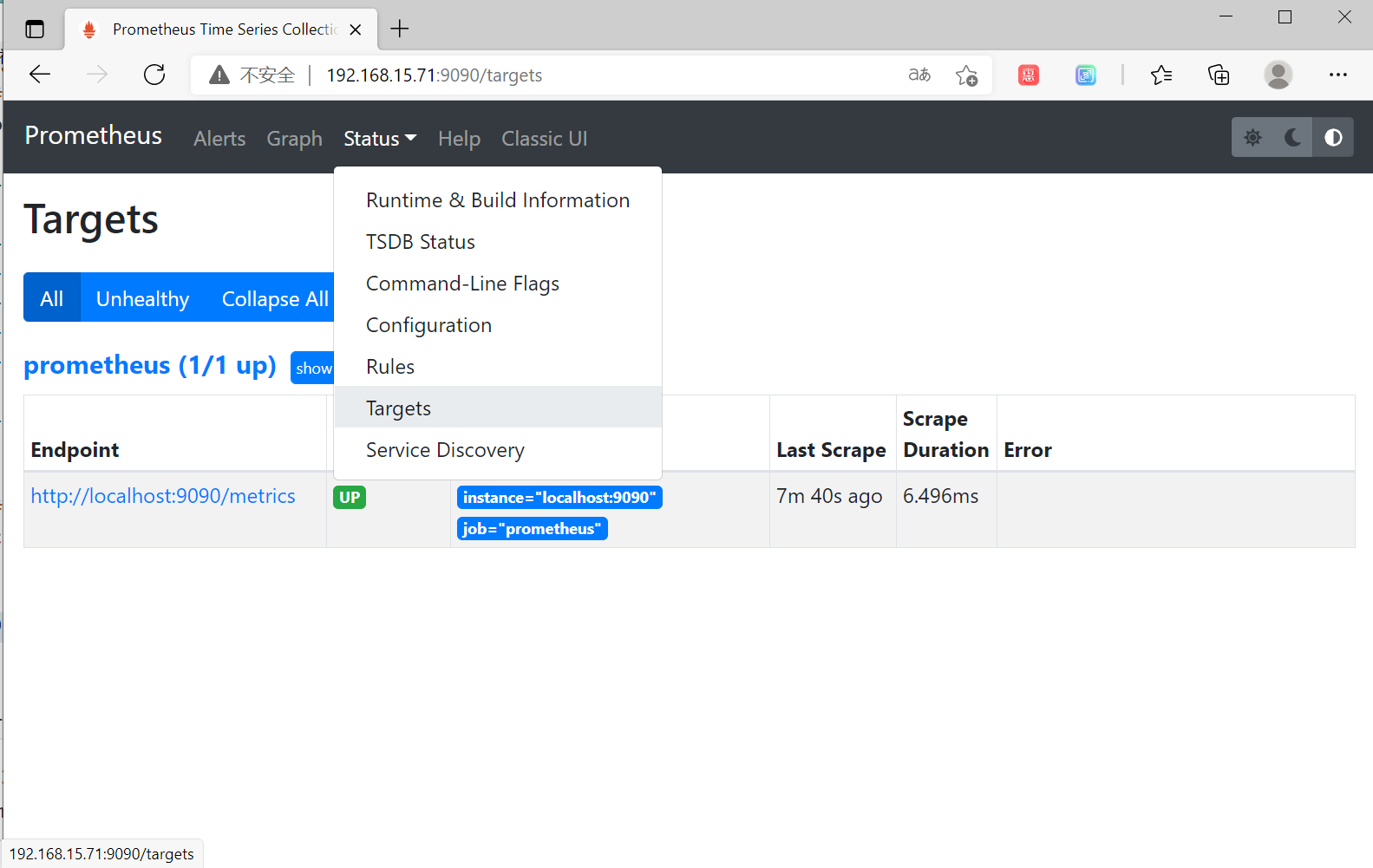Maximize the browser window
1373x868 pixels.
(1285, 16)
